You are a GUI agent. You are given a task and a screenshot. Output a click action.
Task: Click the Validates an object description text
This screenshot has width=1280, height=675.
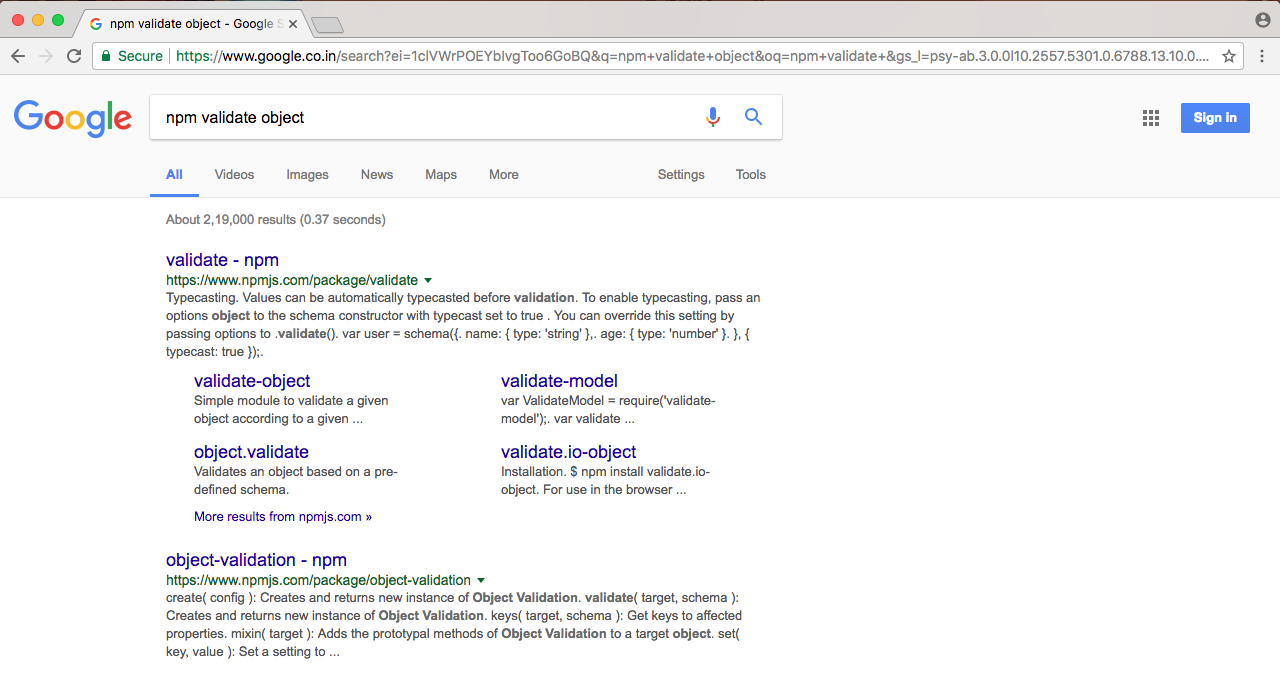click(x=296, y=481)
